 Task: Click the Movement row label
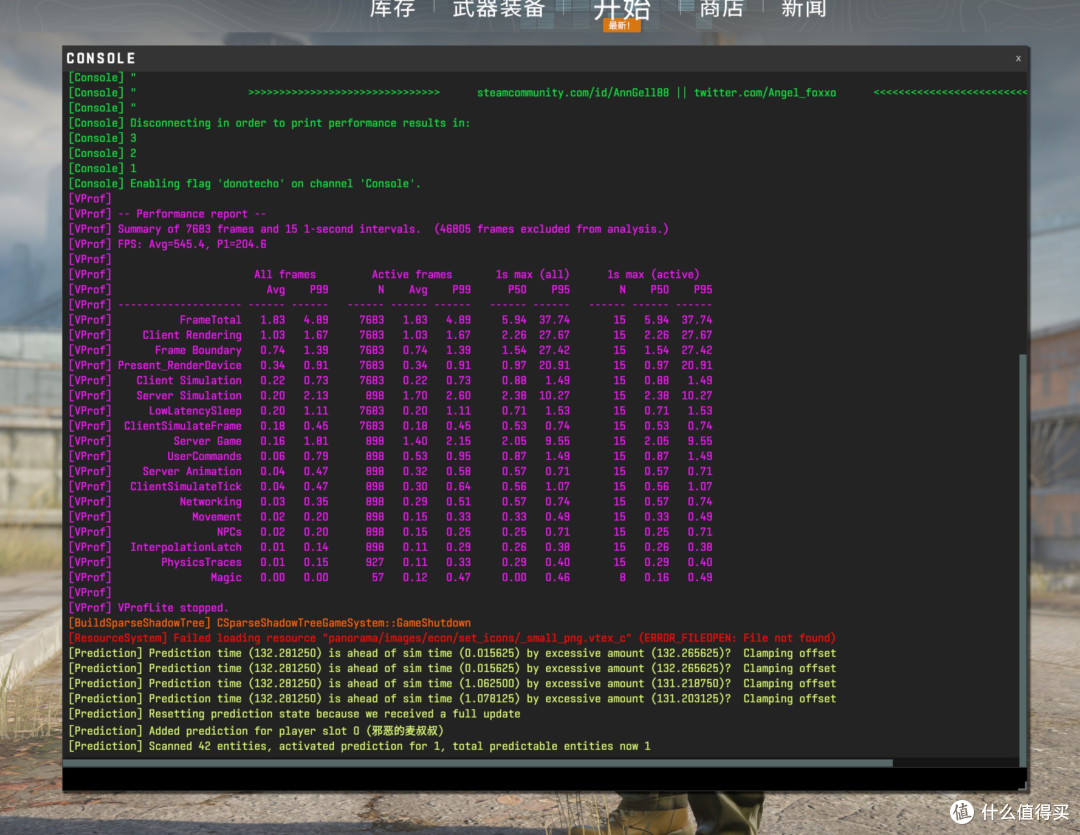pyautogui.click(x=217, y=517)
